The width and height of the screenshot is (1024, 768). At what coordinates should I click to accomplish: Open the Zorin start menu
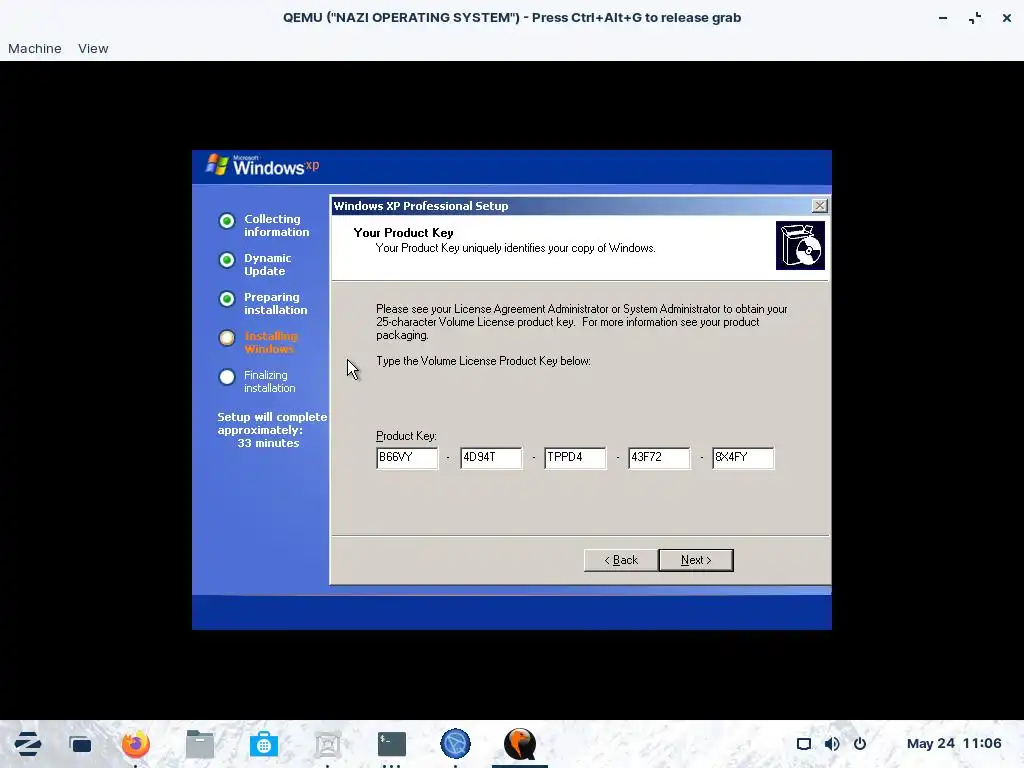[27, 744]
